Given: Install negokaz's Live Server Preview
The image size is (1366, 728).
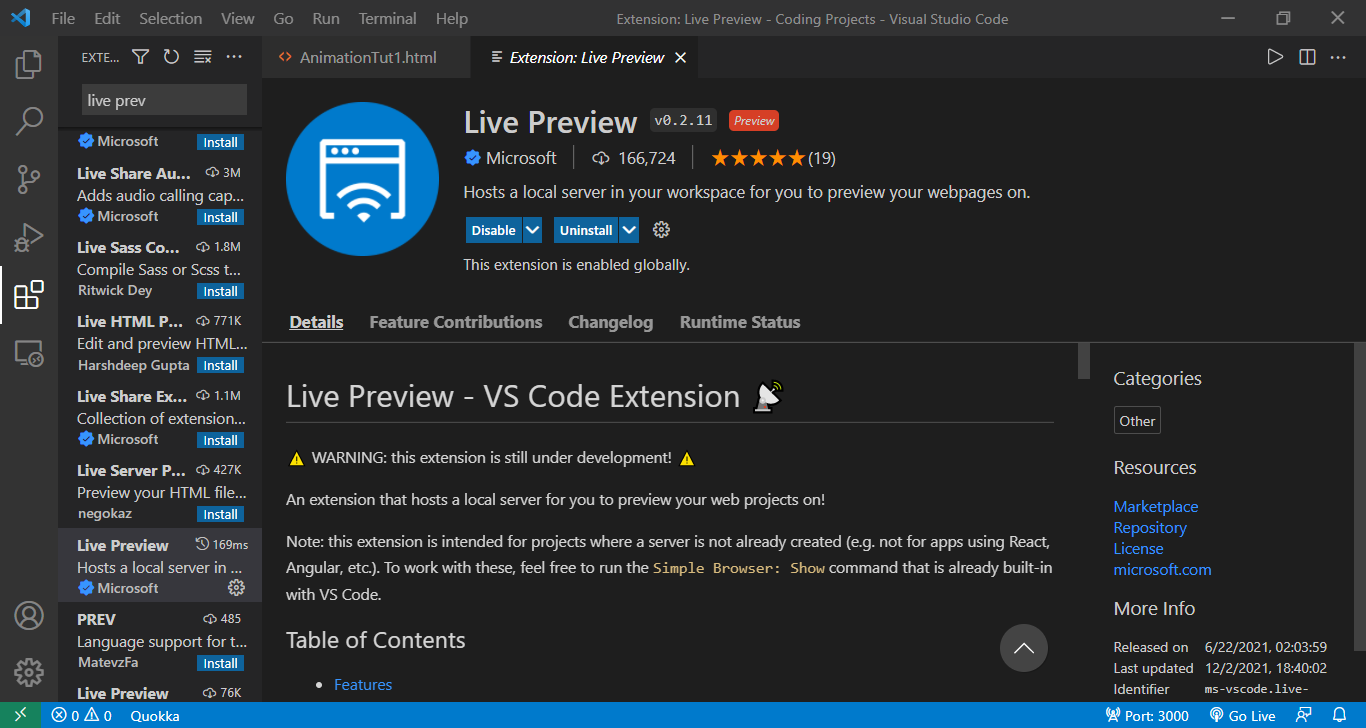Looking at the screenshot, I should [x=220, y=514].
